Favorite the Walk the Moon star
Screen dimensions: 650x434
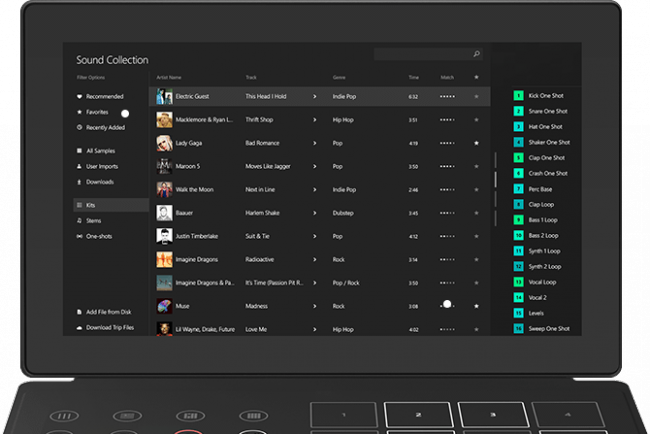476,190
